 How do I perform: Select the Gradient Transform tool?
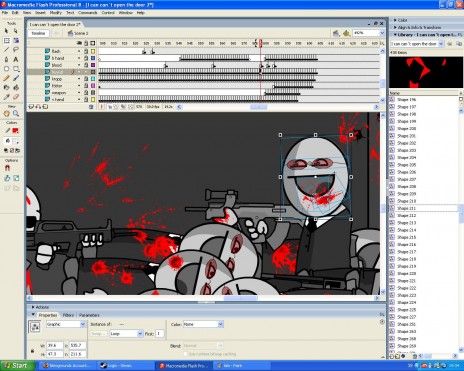click(x=16, y=41)
